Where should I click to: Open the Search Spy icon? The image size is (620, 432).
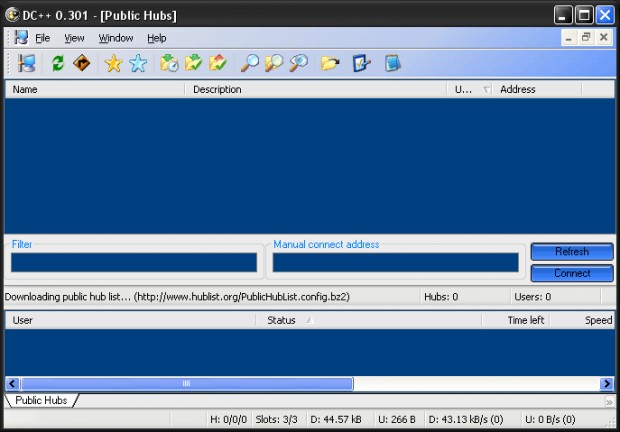pyautogui.click(x=299, y=63)
